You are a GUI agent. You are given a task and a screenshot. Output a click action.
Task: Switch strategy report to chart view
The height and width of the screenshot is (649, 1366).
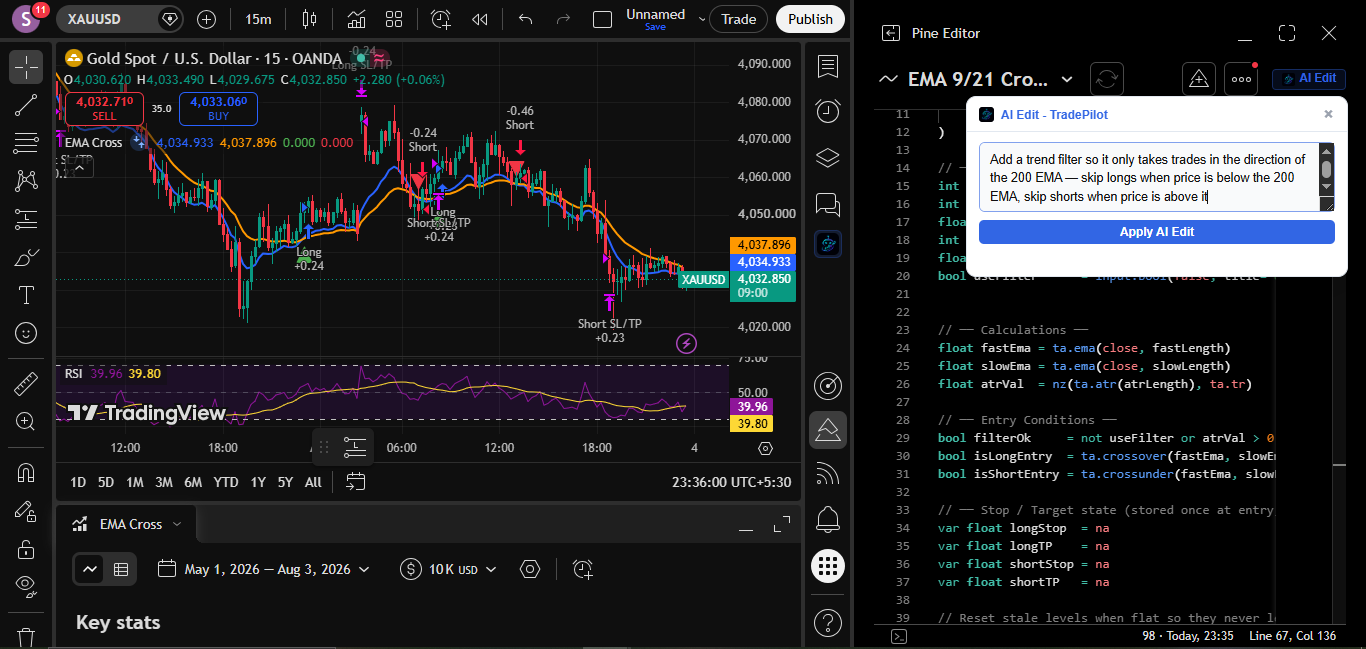point(90,569)
